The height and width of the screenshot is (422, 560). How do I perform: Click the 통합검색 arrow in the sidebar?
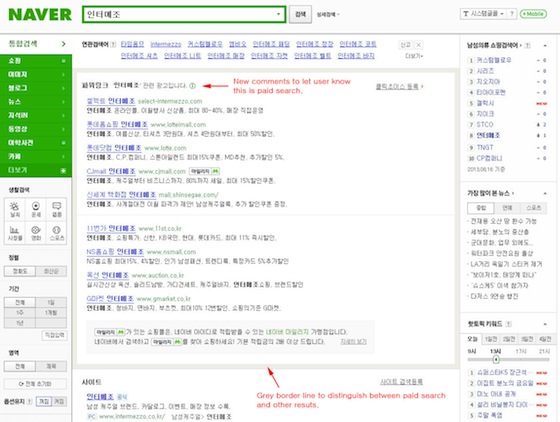point(63,44)
